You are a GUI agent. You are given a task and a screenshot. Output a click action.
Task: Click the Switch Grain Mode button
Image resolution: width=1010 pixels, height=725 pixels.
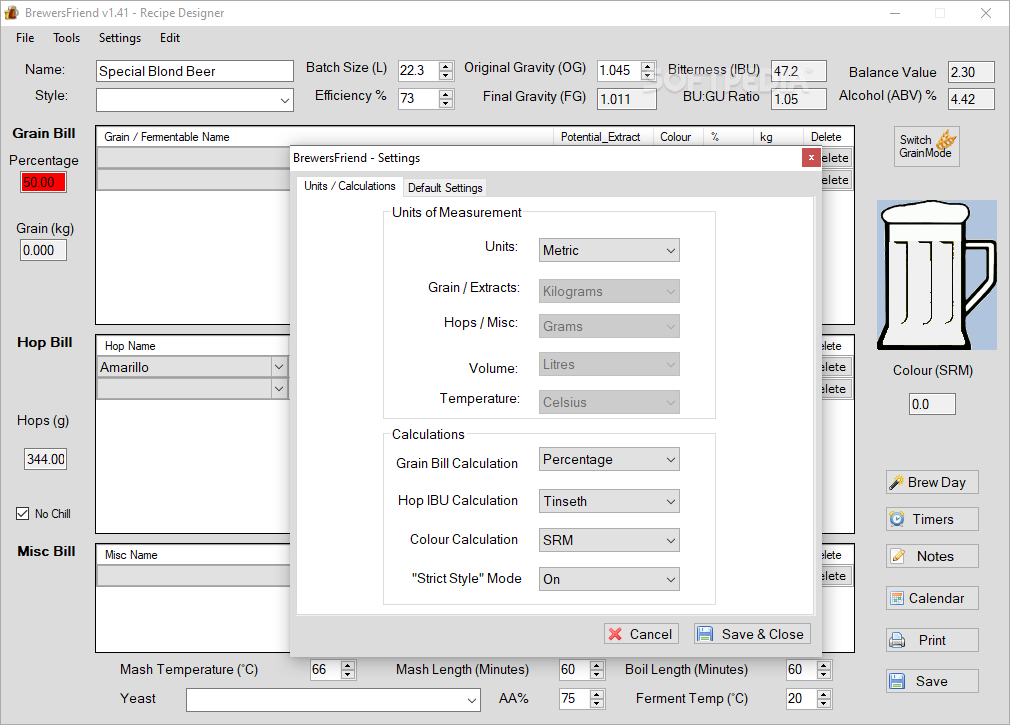pyautogui.click(x=926, y=147)
